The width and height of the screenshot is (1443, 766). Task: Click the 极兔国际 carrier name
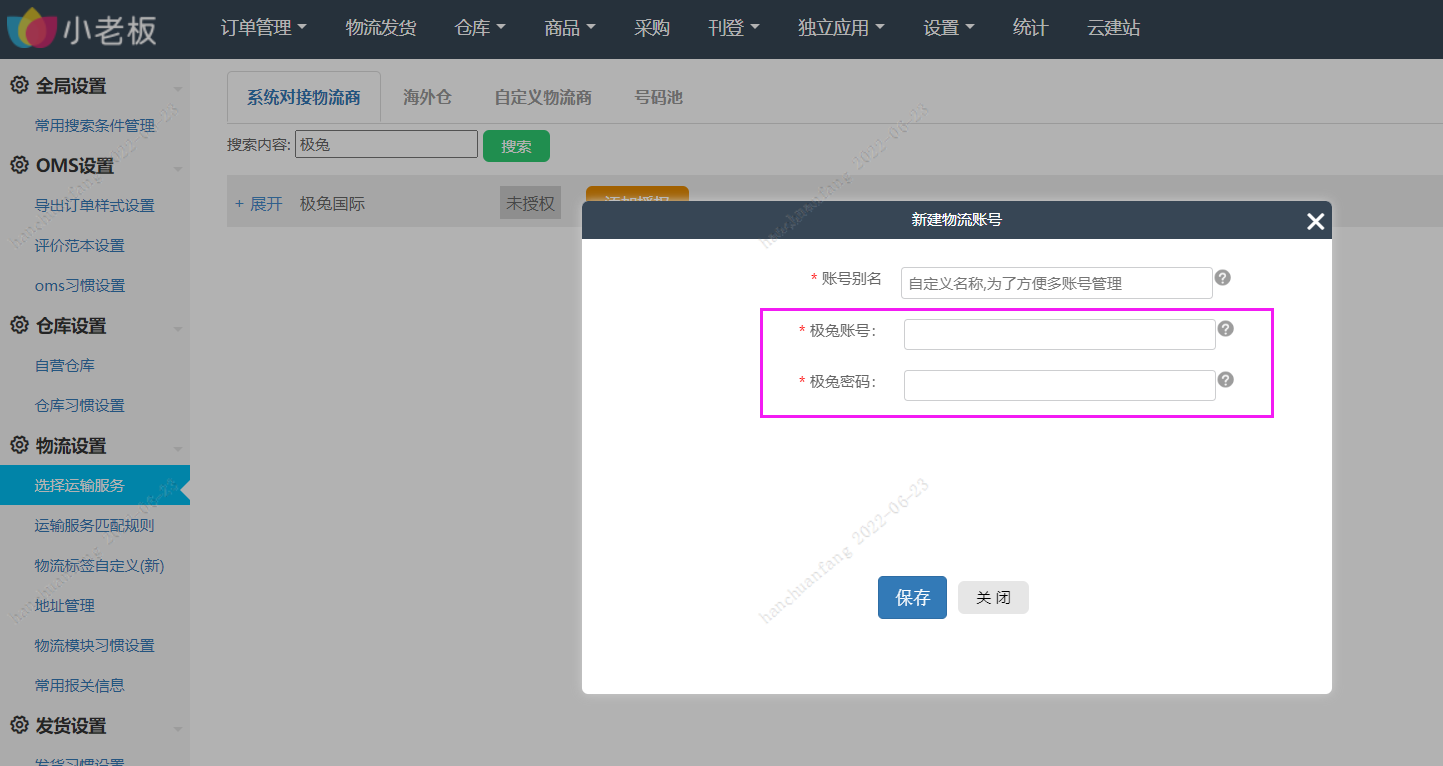pyautogui.click(x=332, y=203)
